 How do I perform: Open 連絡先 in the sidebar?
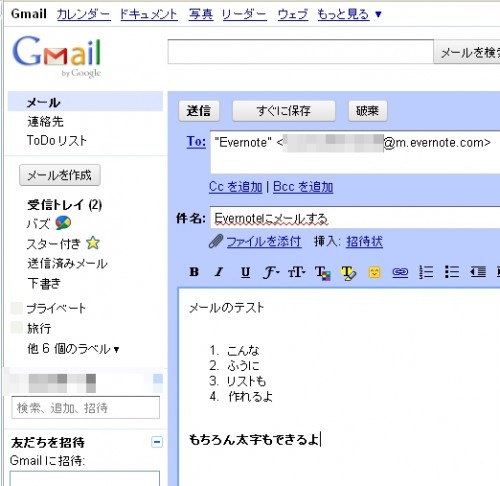45,122
